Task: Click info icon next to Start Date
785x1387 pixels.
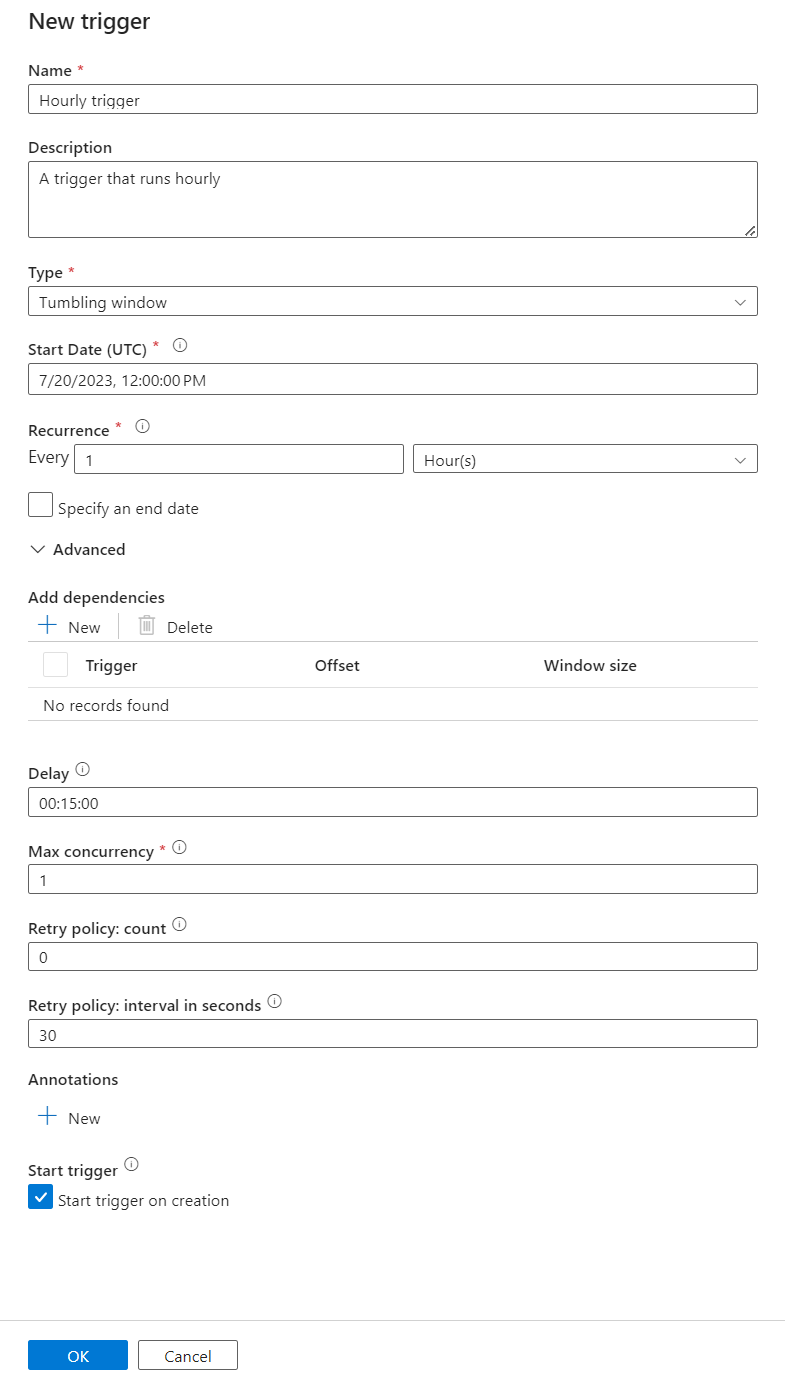Action: pyautogui.click(x=180, y=345)
